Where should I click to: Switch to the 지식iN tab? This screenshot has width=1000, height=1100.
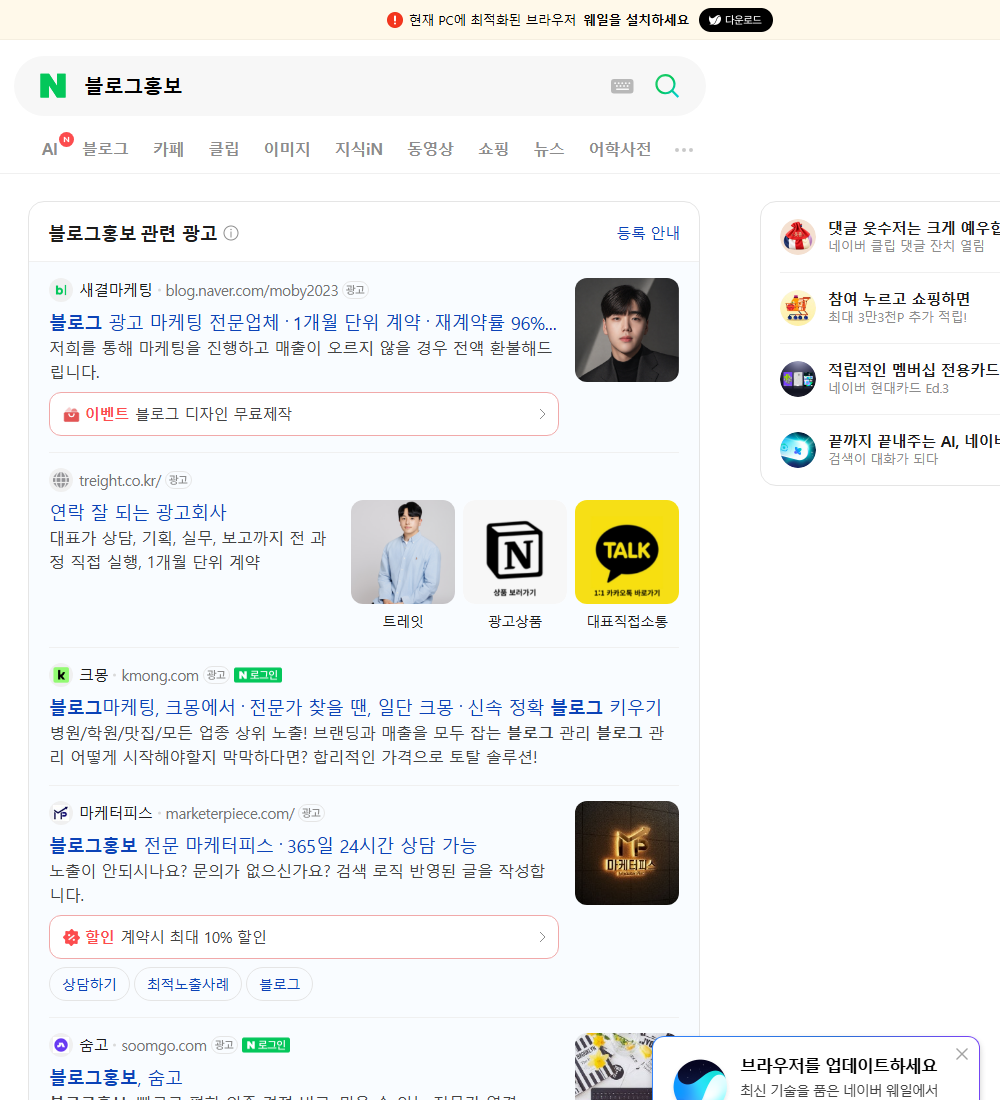359,149
